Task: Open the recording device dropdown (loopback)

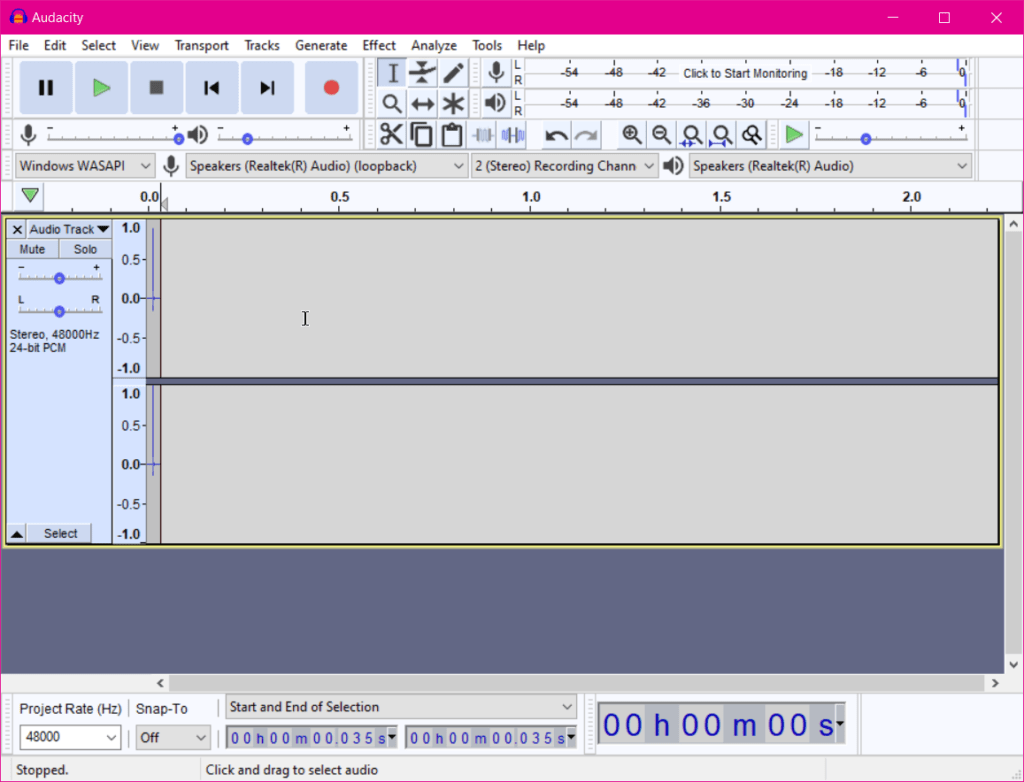Action: point(327,166)
